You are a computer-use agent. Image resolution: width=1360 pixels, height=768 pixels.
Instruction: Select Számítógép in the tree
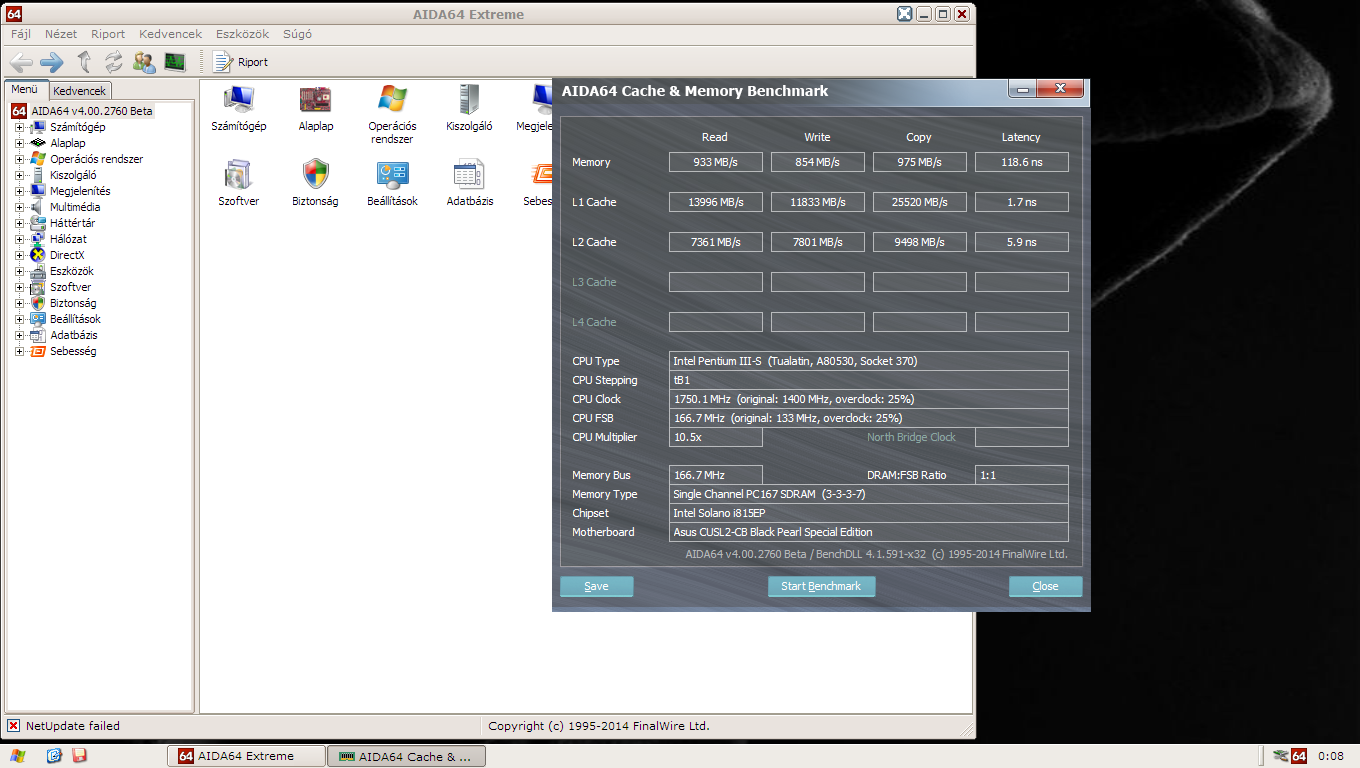click(78, 127)
